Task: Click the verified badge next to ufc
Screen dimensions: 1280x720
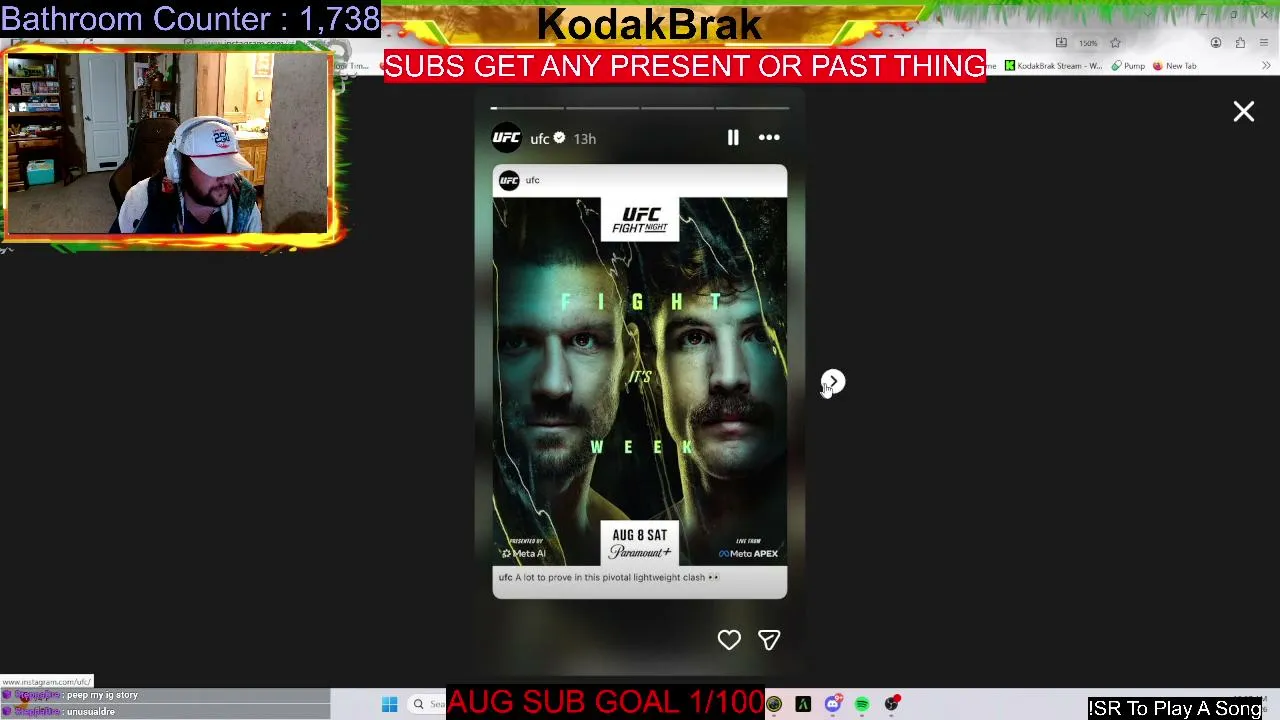Action: pyautogui.click(x=560, y=138)
